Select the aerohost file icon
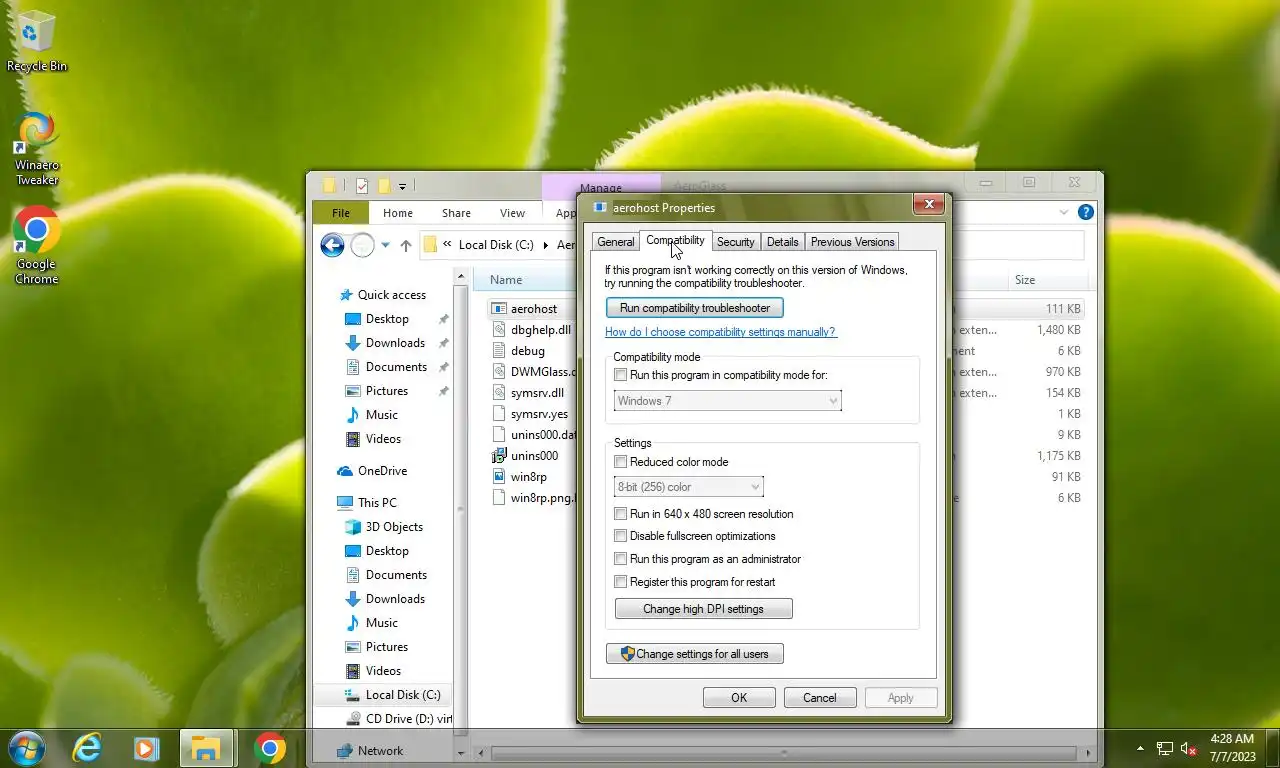Image resolution: width=1280 pixels, height=768 pixels. coord(501,309)
